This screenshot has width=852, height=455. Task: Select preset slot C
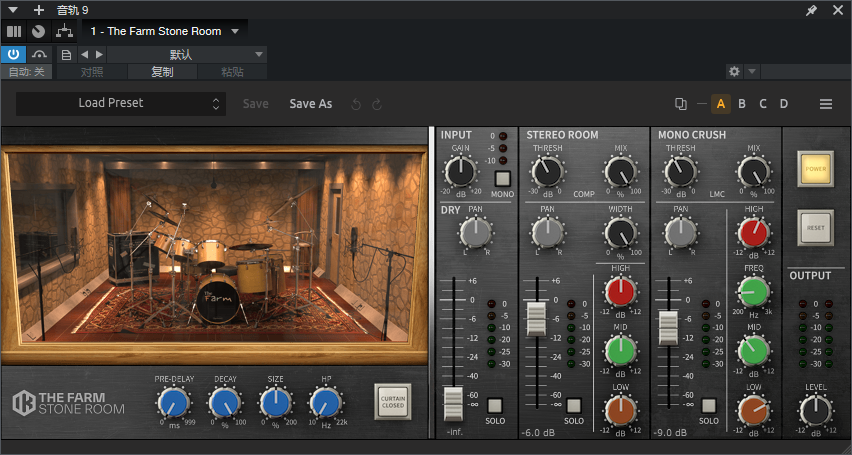click(763, 104)
